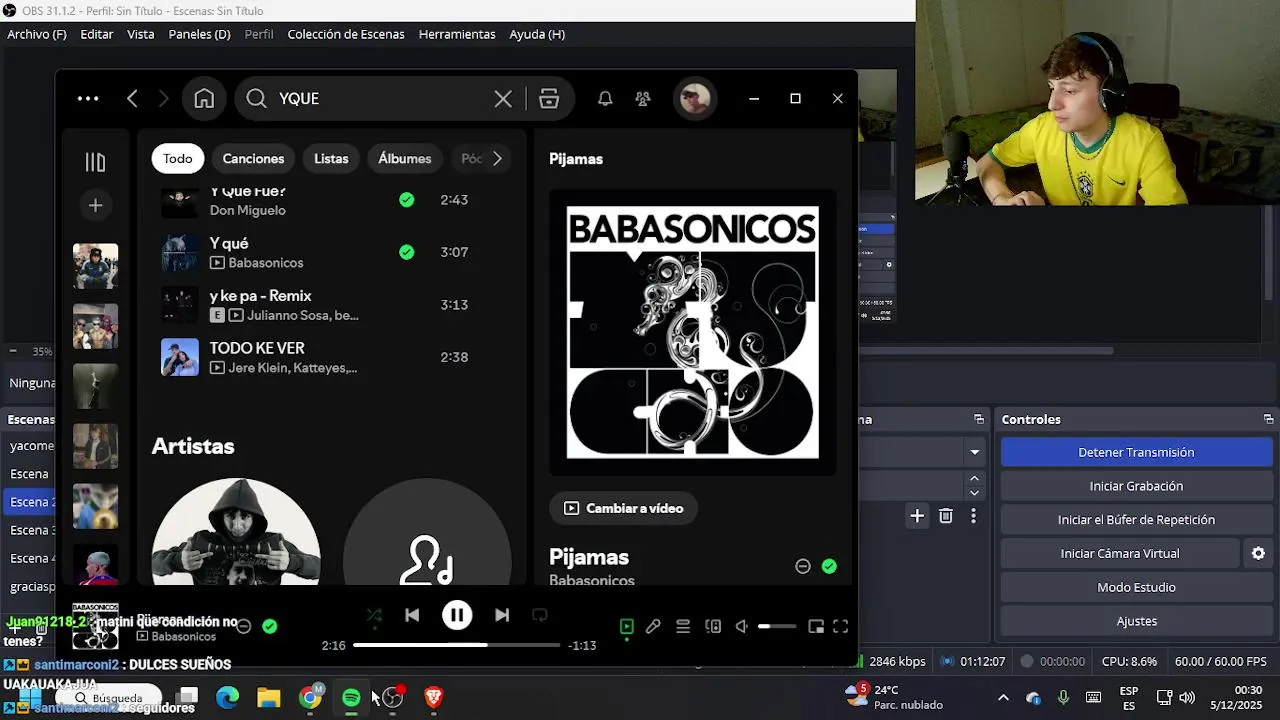Click Cambiar a vídeo button
Screen dimensions: 1280x720
pyautogui.click(x=623, y=508)
